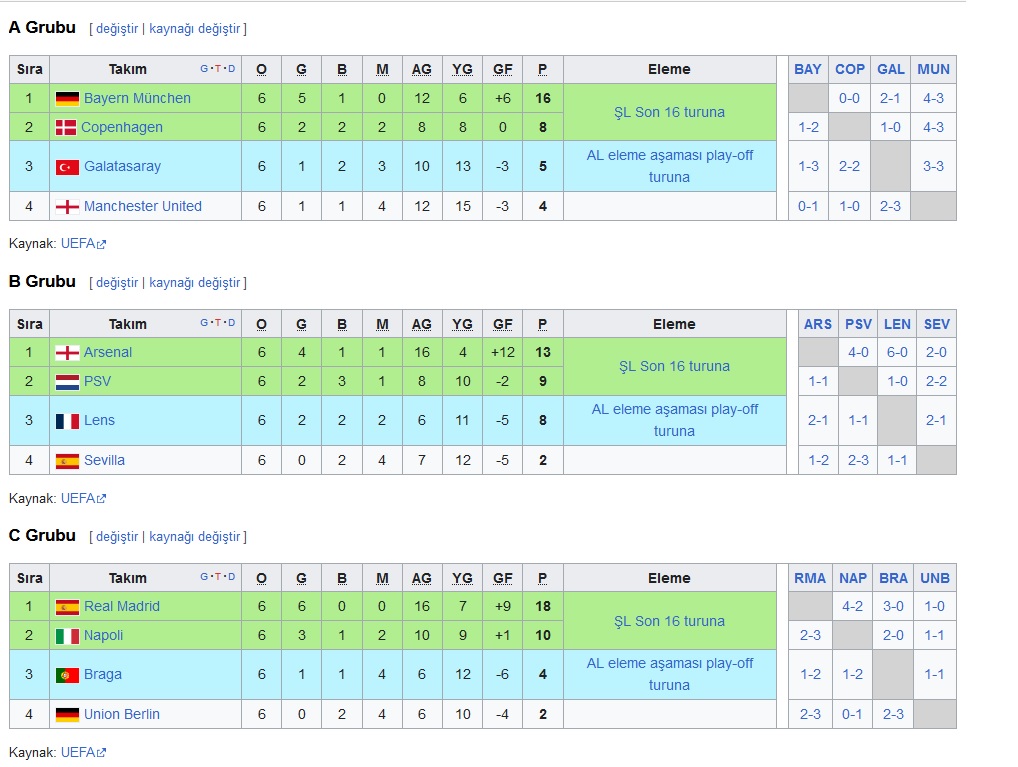
Task: Click the Turkish flag beside Galatasaray
Action: click(68, 167)
